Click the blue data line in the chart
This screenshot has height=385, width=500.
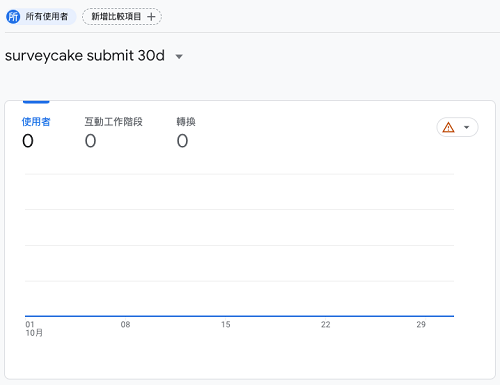(x=239, y=316)
